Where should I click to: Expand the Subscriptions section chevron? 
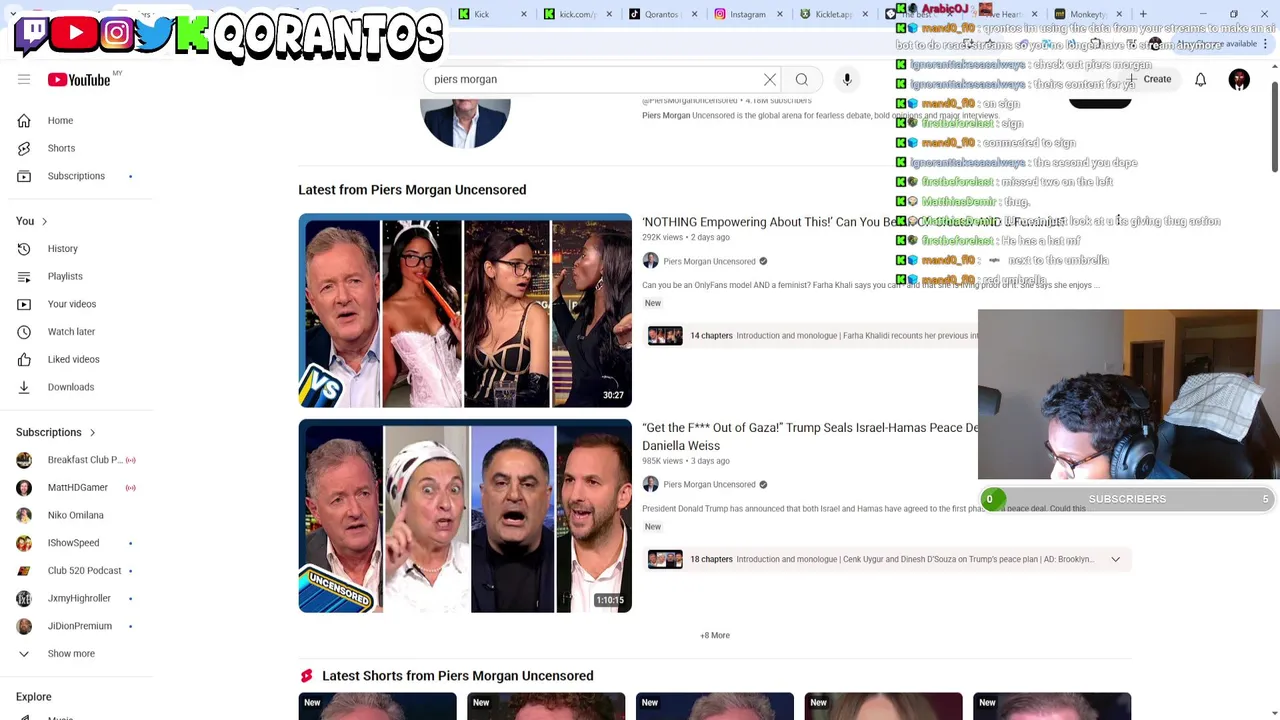click(x=92, y=433)
